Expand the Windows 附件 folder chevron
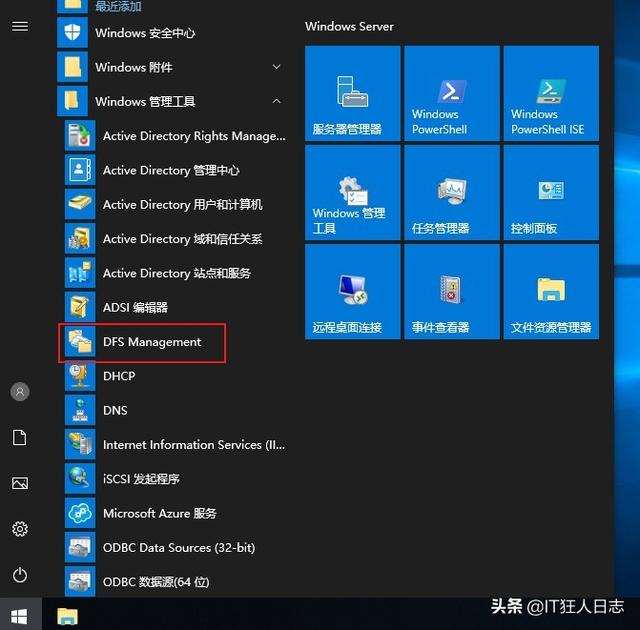The height and width of the screenshot is (630, 640). 276,67
